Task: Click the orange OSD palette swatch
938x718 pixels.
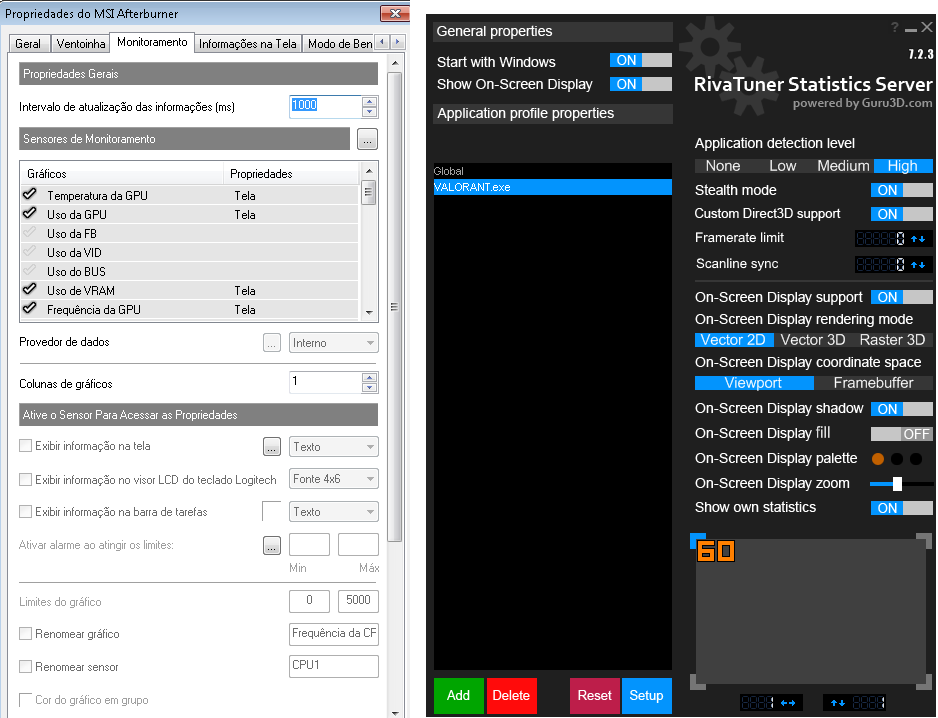Action: (x=878, y=459)
